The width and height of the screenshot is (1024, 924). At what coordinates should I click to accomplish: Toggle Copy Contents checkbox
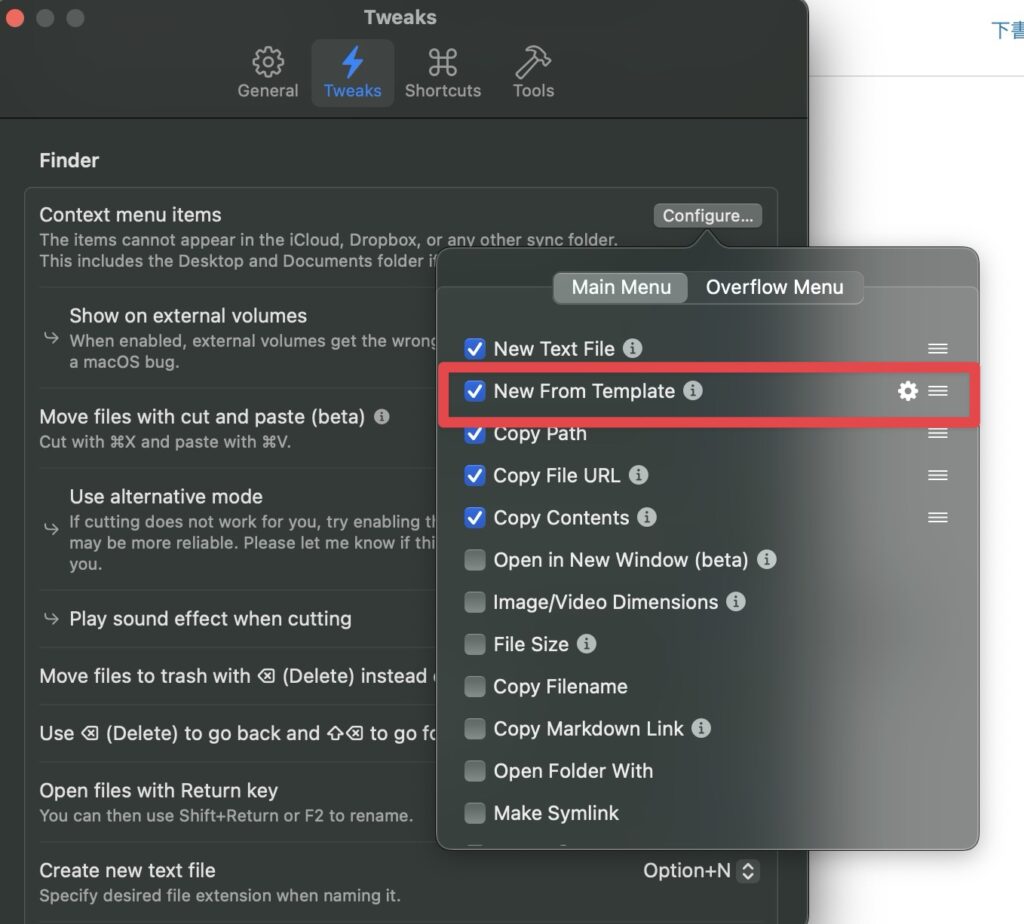pyautogui.click(x=475, y=518)
